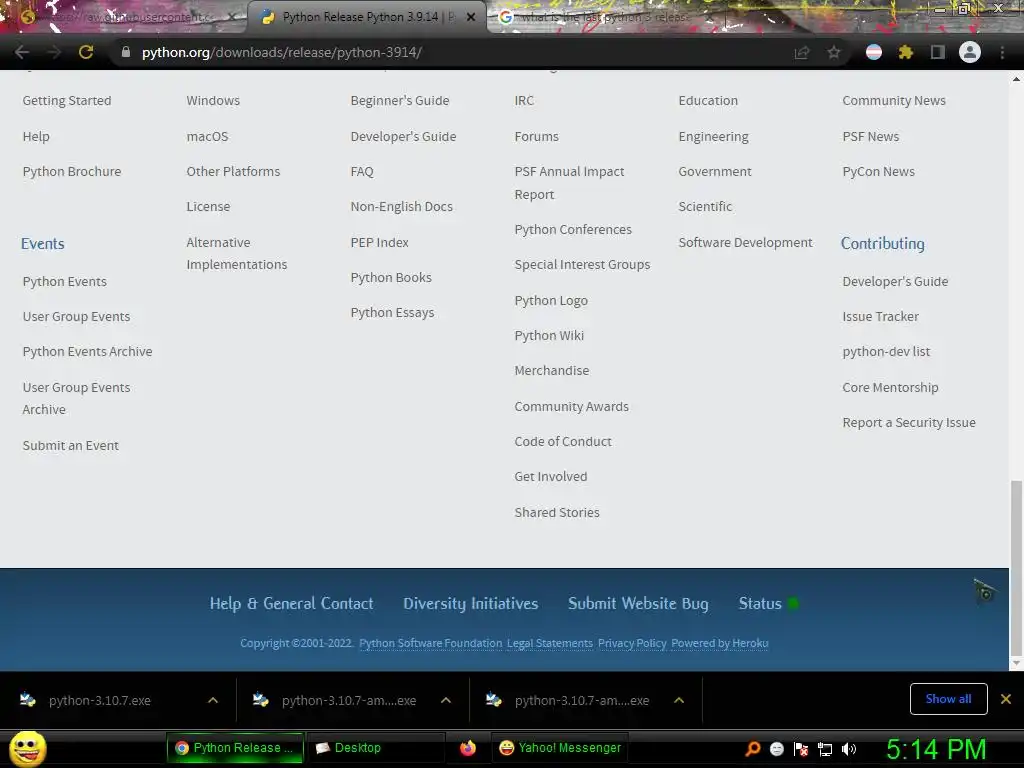Click the 5:14 PM clock
Viewport: 1024px width, 768px height.
point(936,749)
